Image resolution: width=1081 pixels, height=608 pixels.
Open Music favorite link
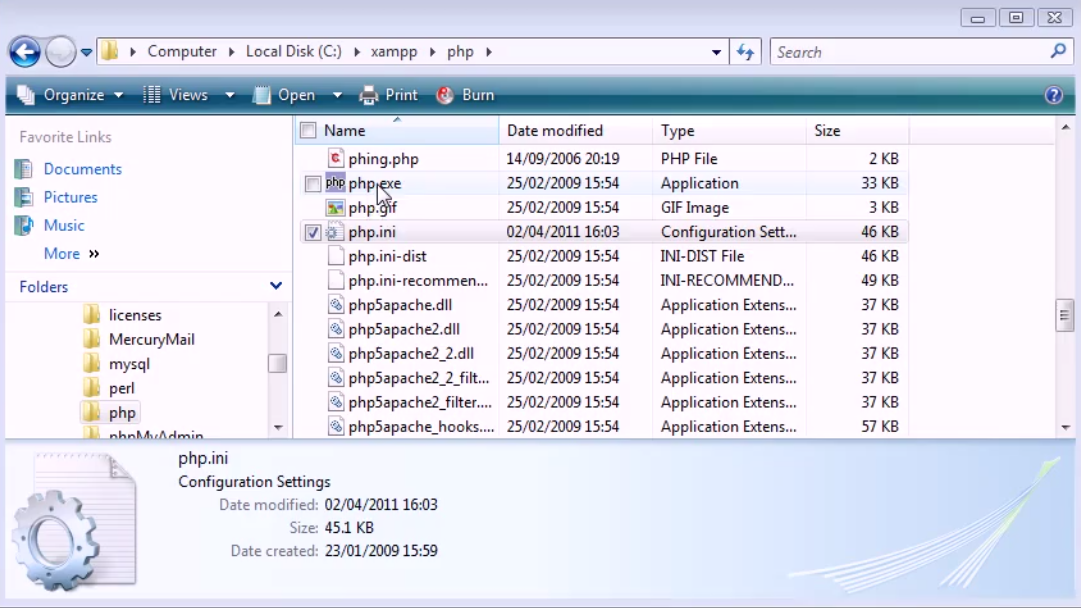point(63,225)
